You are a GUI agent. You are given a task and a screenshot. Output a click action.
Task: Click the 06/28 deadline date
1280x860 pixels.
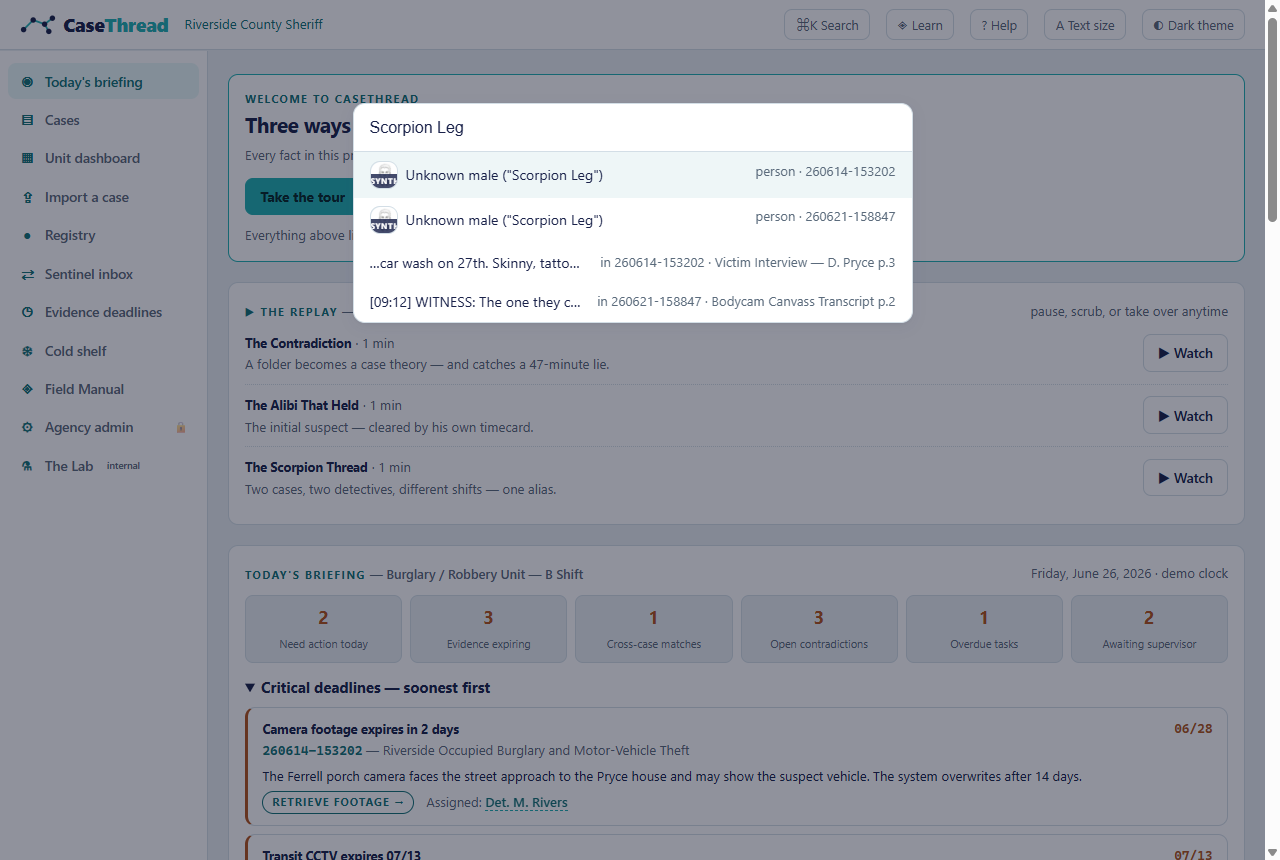[x=1193, y=729]
